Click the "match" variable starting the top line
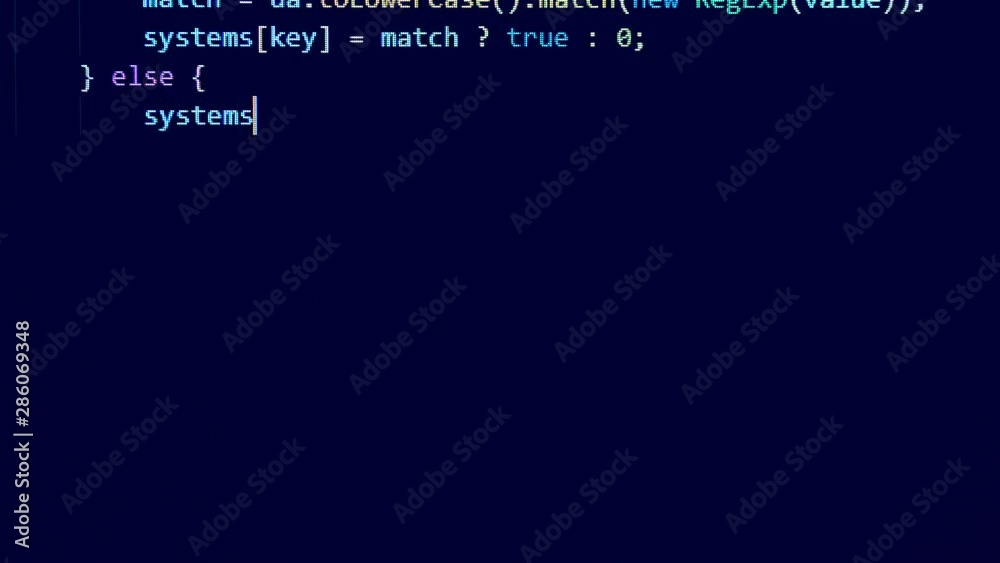Image resolution: width=1000 pixels, height=563 pixels. tap(182, 5)
